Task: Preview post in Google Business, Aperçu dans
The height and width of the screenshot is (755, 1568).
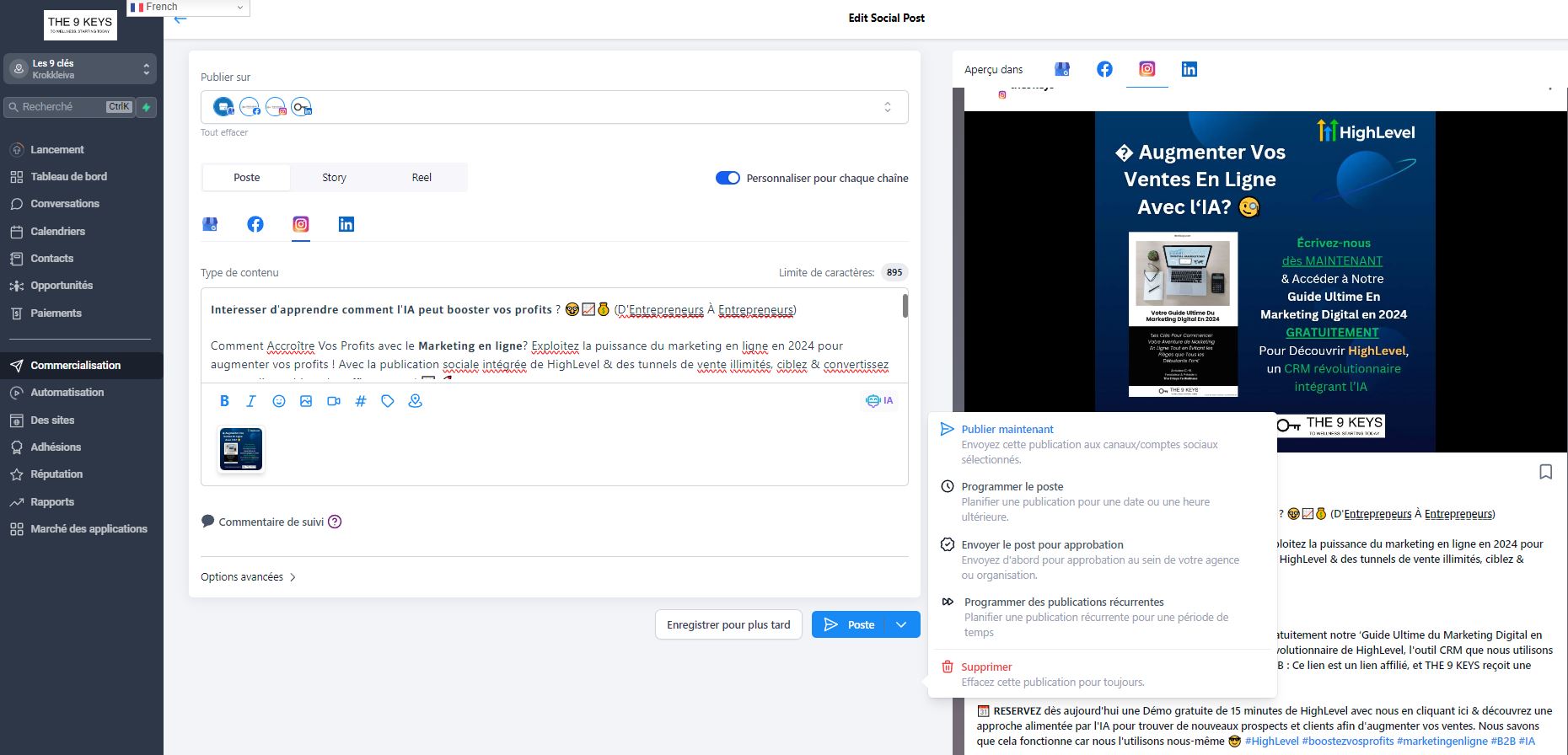Action: tap(1062, 69)
